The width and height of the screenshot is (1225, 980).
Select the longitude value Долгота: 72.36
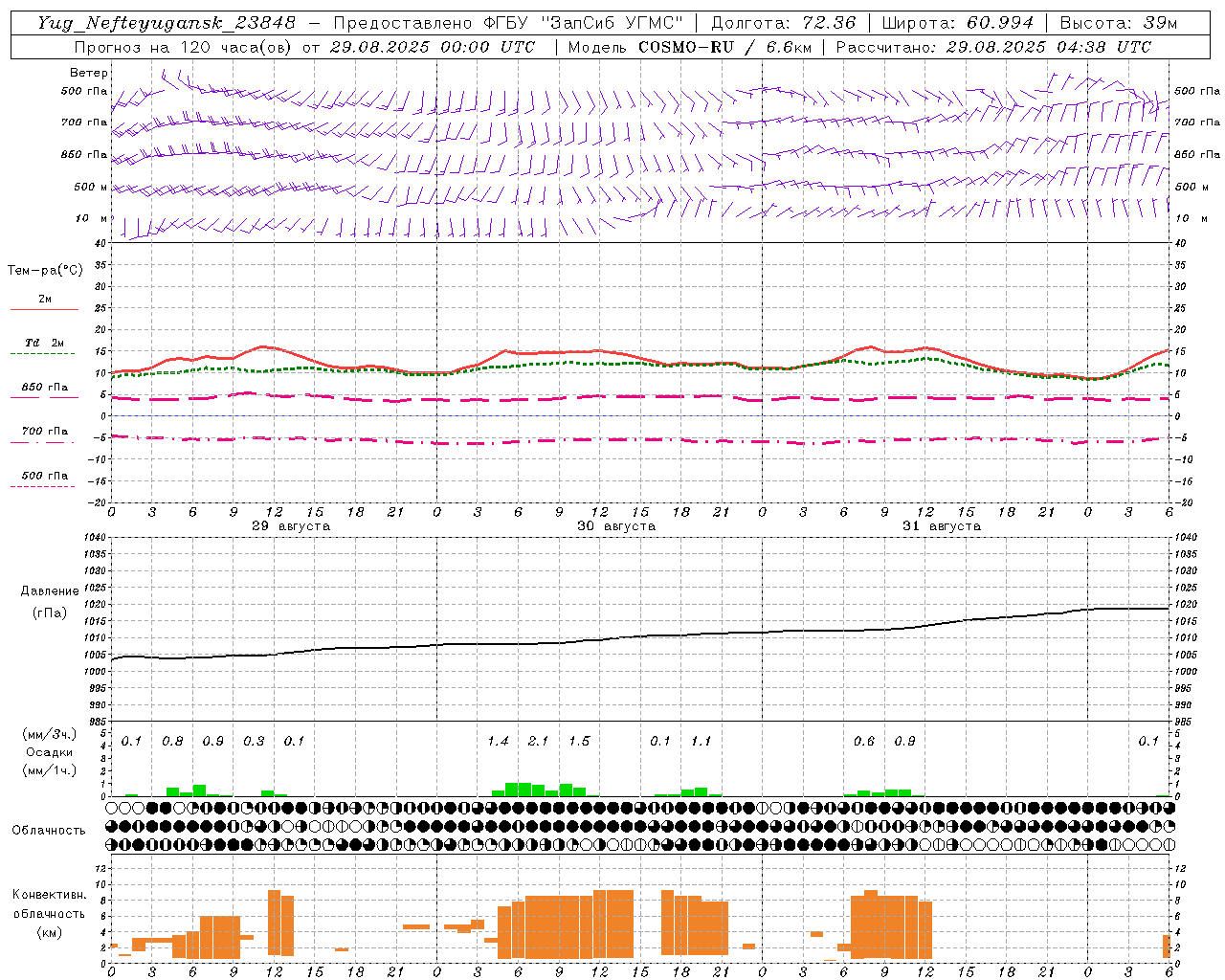click(x=783, y=23)
